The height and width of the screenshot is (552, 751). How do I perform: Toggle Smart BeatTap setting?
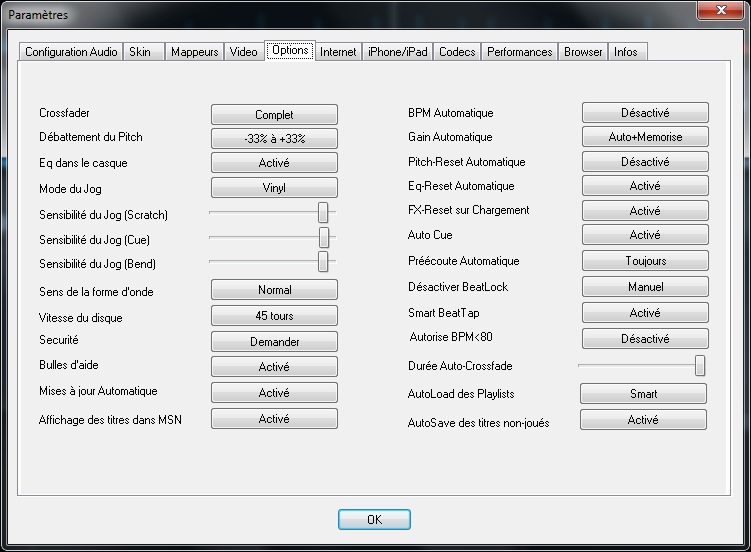(x=645, y=313)
